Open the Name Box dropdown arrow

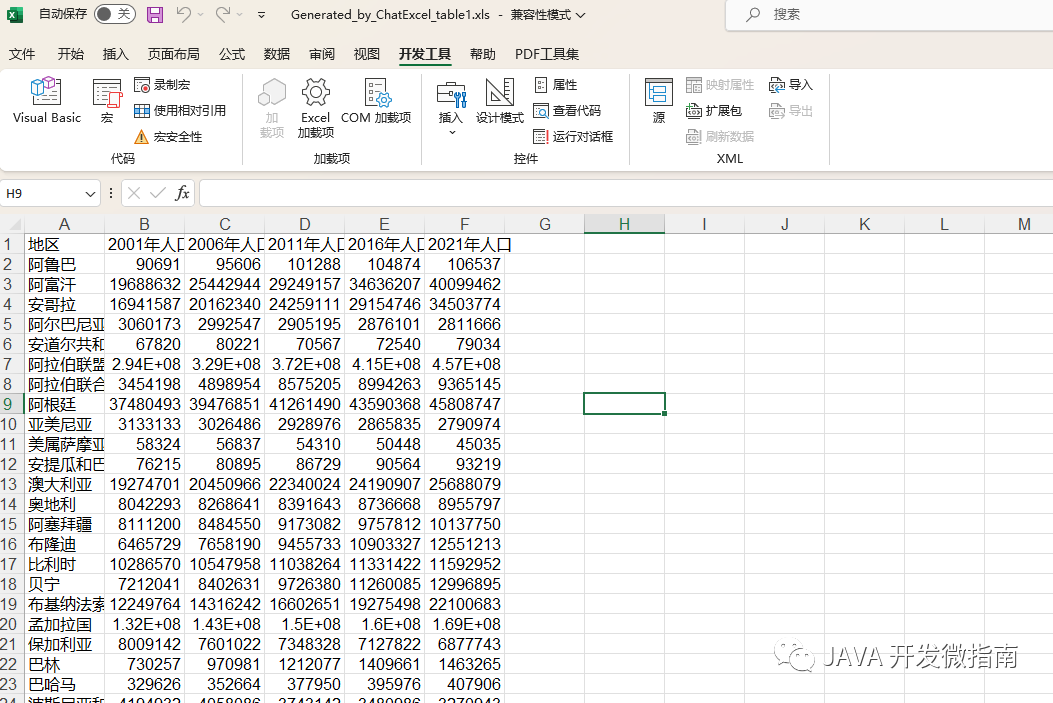click(x=91, y=193)
